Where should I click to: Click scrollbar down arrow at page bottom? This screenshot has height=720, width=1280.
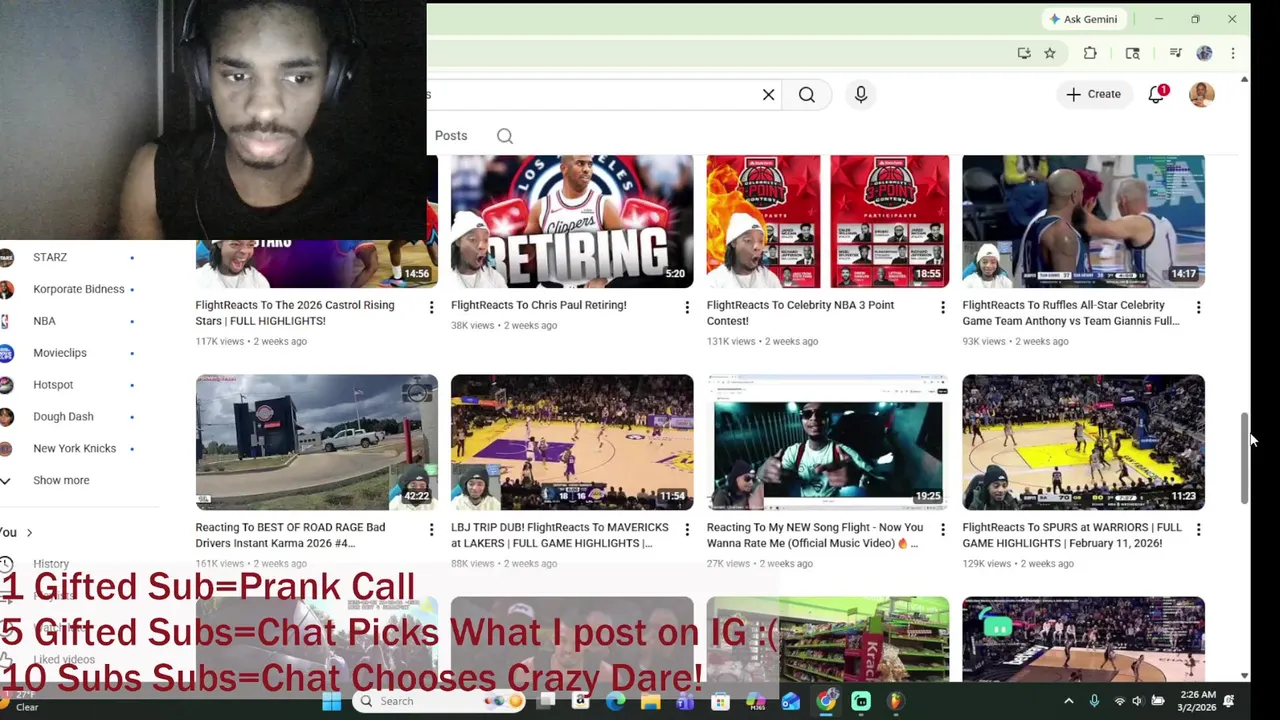[1244, 676]
